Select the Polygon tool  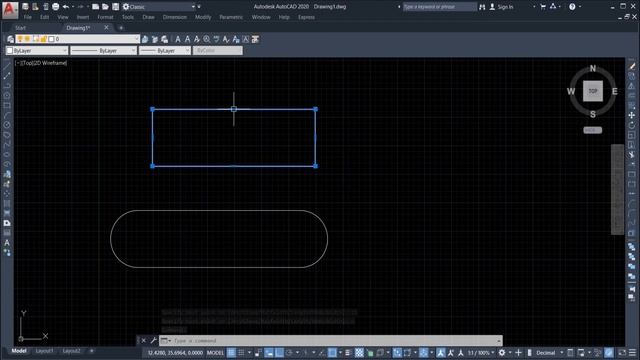[x=7, y=96]
